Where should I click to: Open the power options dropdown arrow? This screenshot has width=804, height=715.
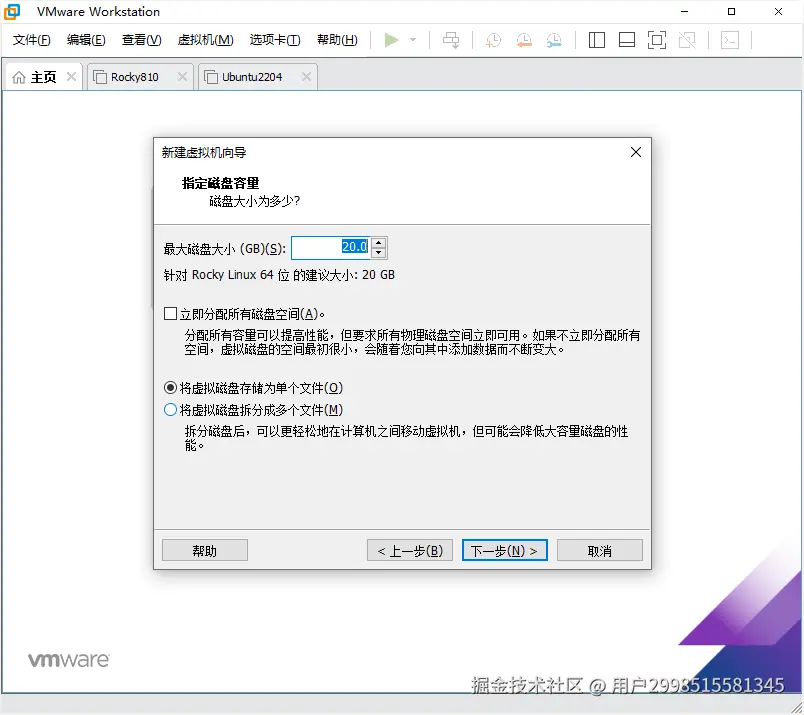tap(413, 40)
